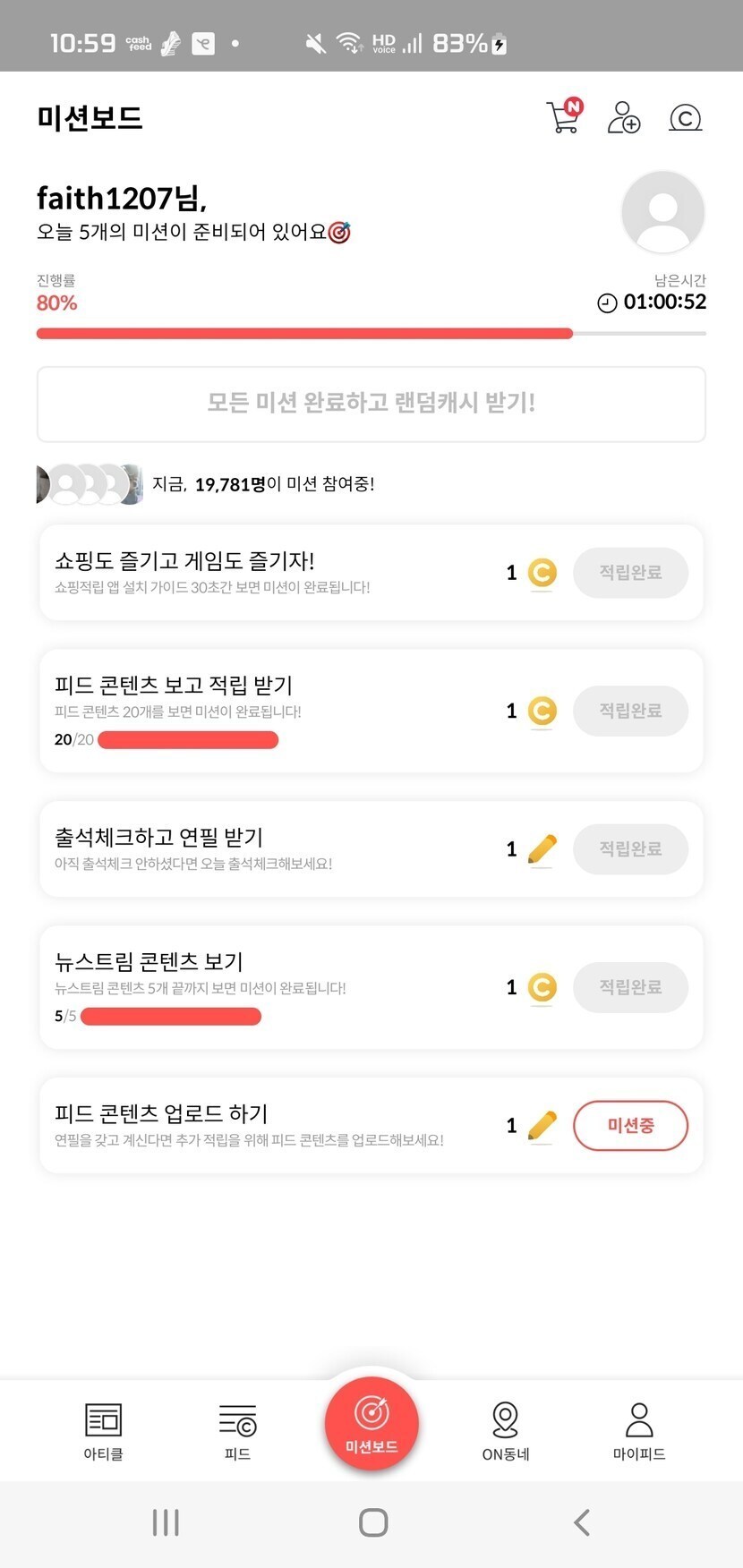
Task: Open the 미션보드 center tab
Action: (x=371, y=1423)
